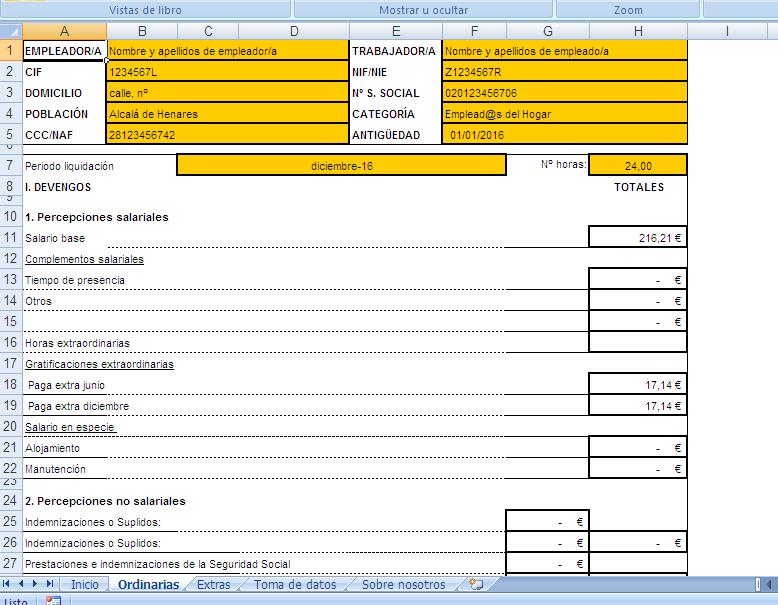Open the Inicio sheet tab
Viewport: 778px width, 605px height.
[x=85, y=584]
